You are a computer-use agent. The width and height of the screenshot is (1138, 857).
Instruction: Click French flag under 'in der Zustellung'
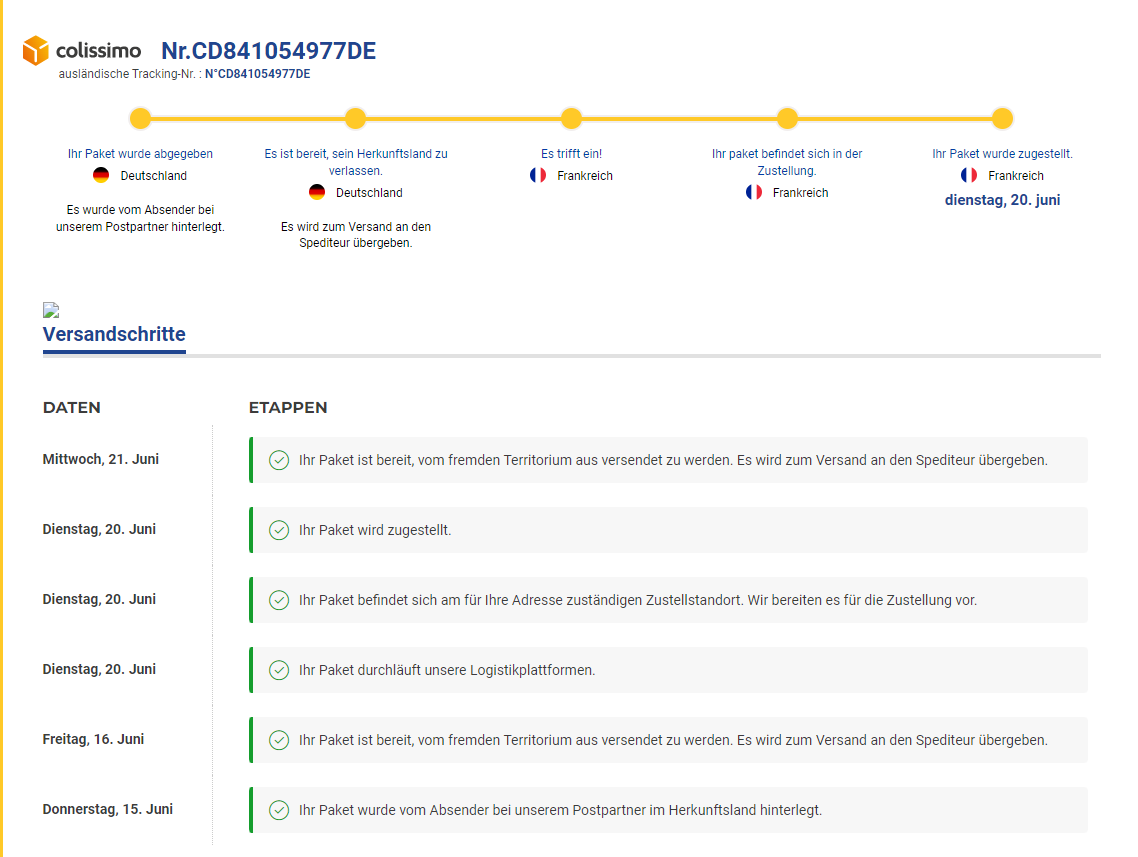click(754, 193)
